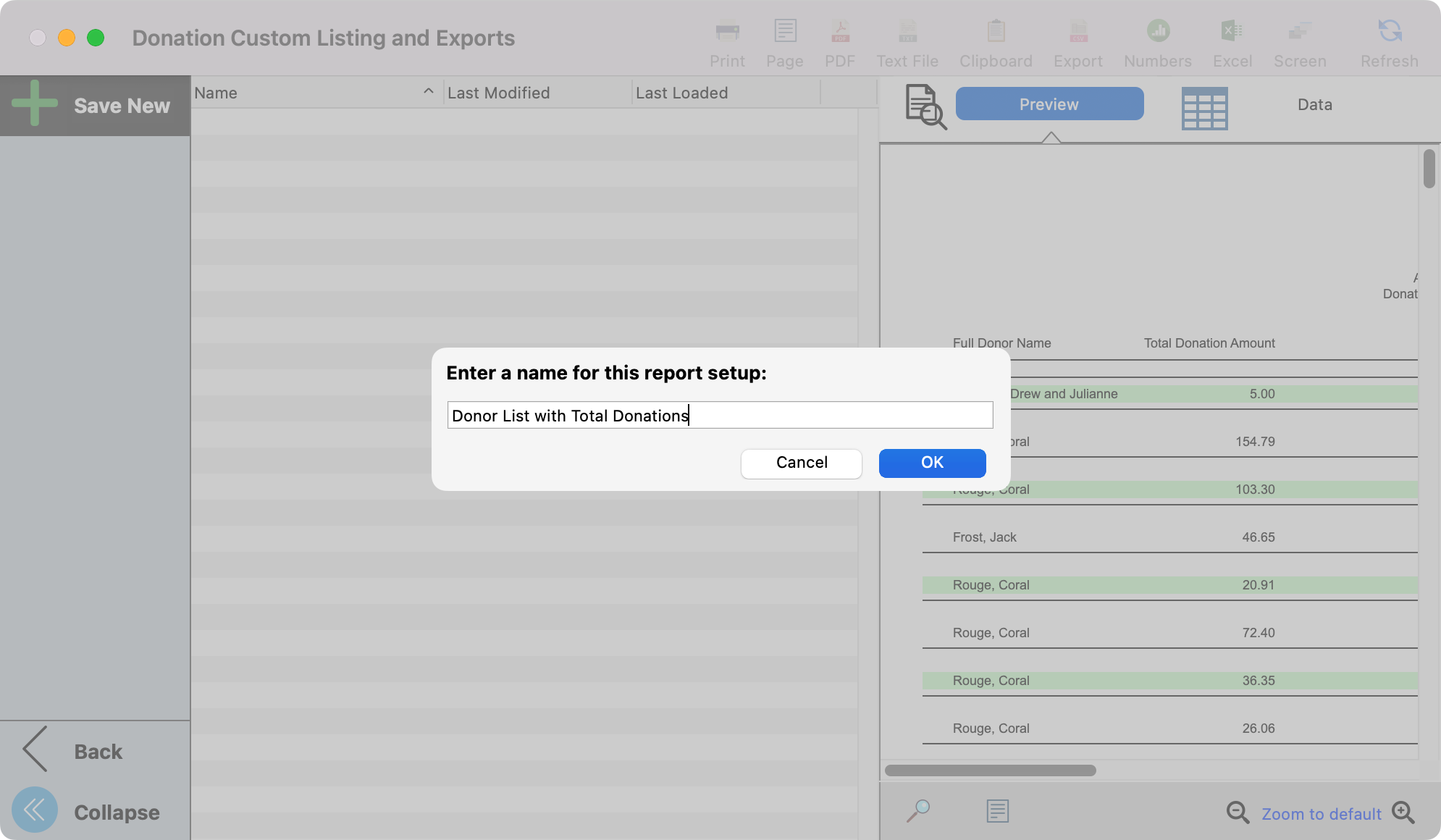Switch to the Data tab

[1314, 104]
